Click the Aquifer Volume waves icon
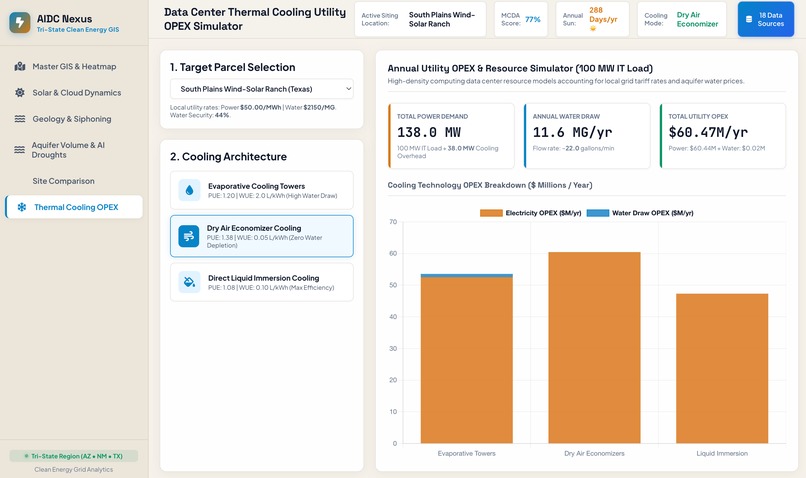The image size is (806, 478). click(x=20, y=150)
